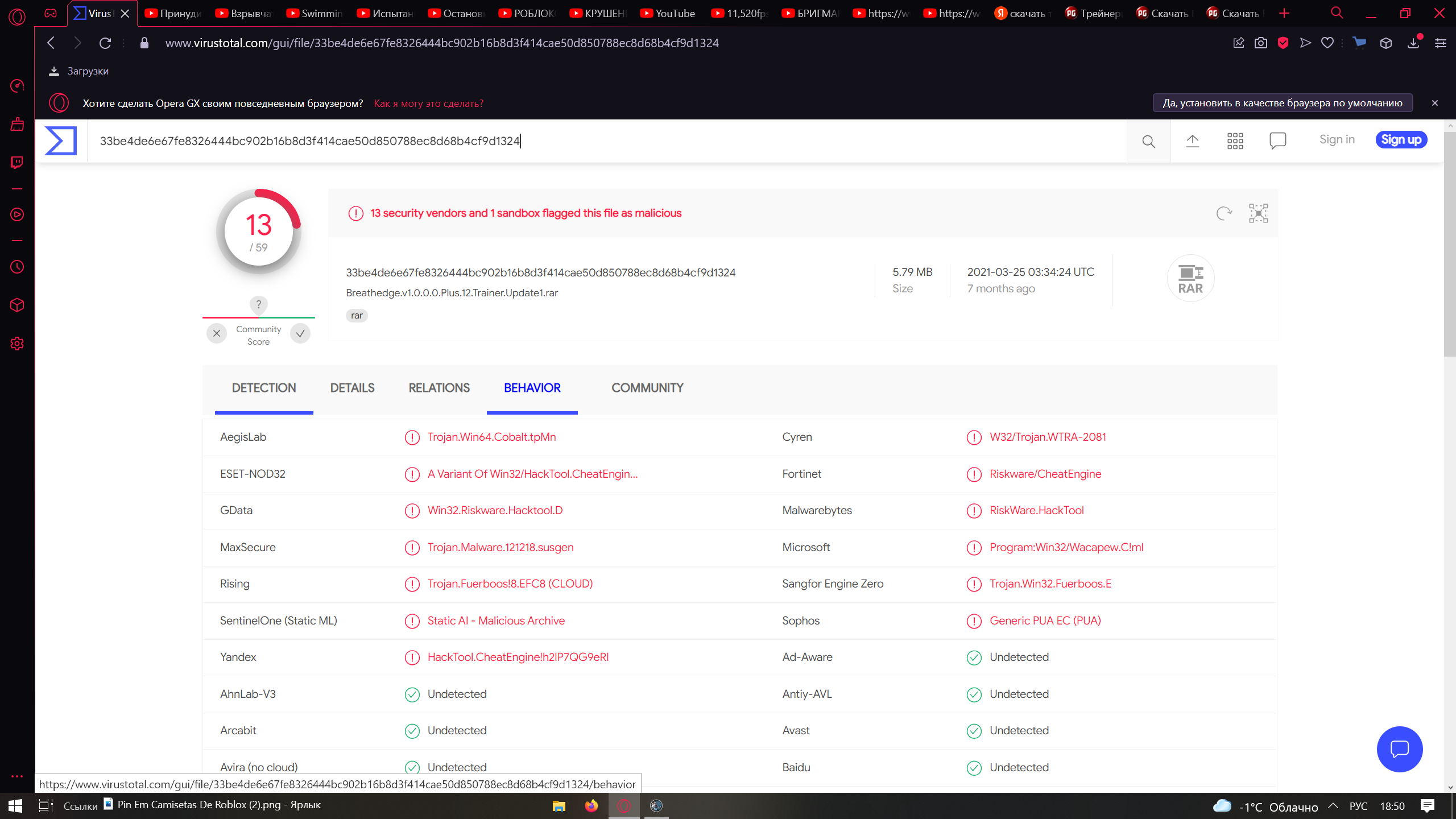The image size is (1456, 819).
Task: Vote malicious with the community X icon
Action: point(216,334)
